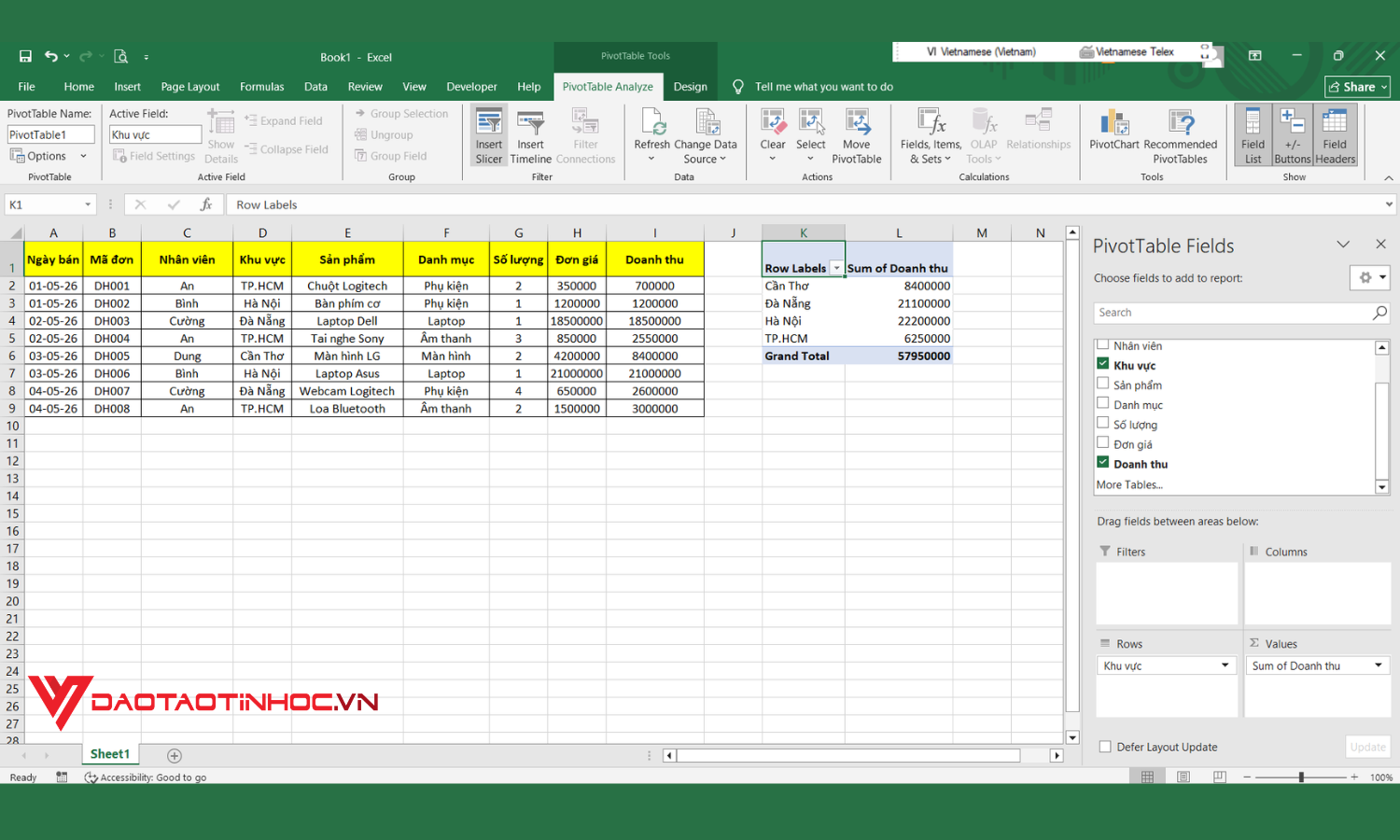Viewport: 1400px width, 840px height.
Task: Open the Ribbon Display Options icon
Action: pos(1255,56)
